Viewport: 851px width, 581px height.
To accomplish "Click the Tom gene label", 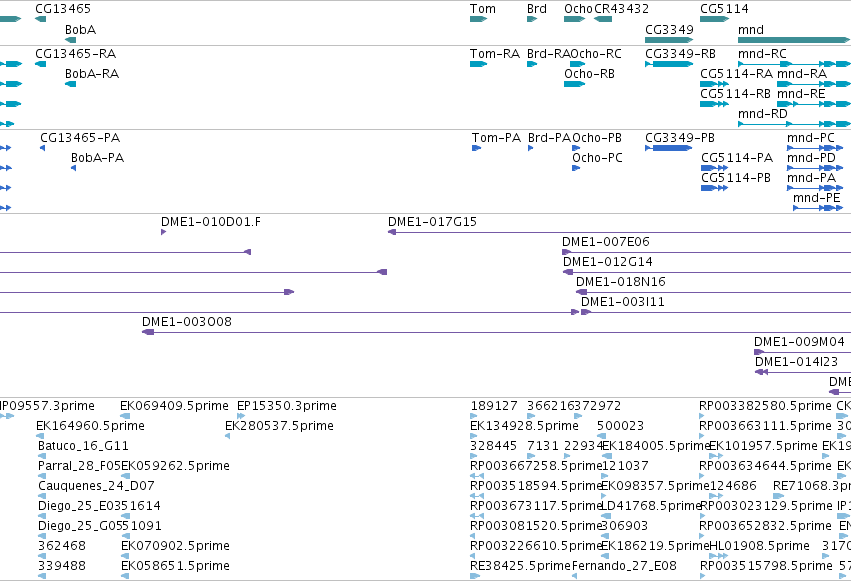I will (483, 9).
